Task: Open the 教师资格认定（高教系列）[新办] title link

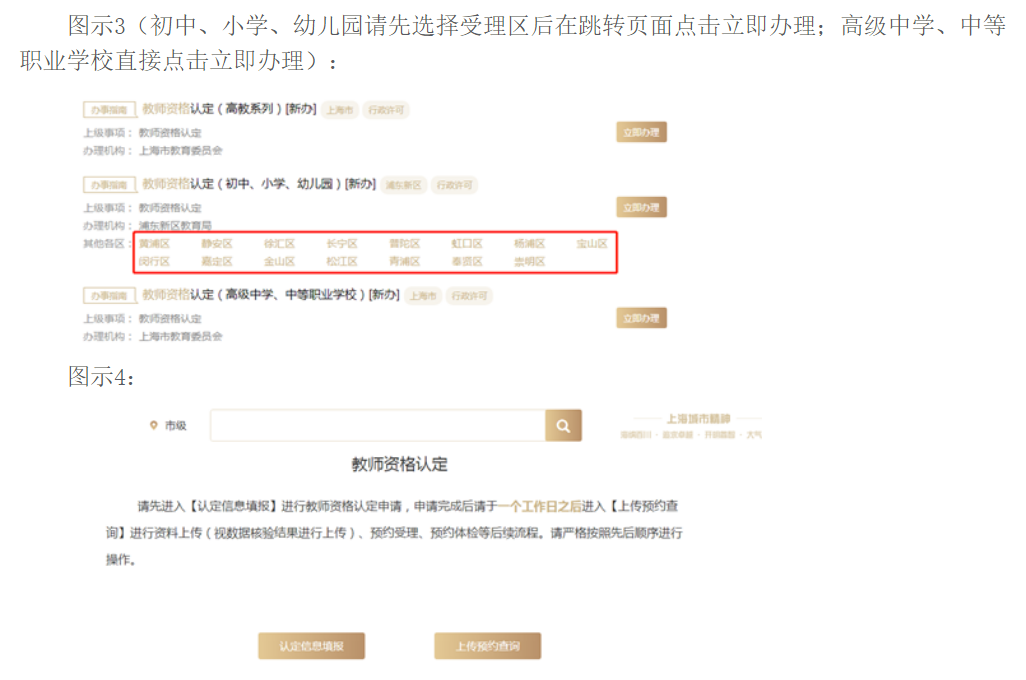Action: tap(229, 109)
